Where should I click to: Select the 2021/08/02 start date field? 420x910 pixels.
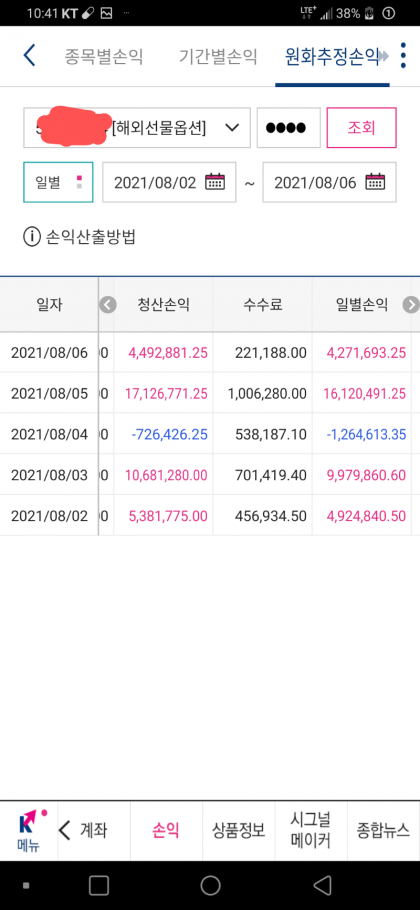(x=169, y=182)
